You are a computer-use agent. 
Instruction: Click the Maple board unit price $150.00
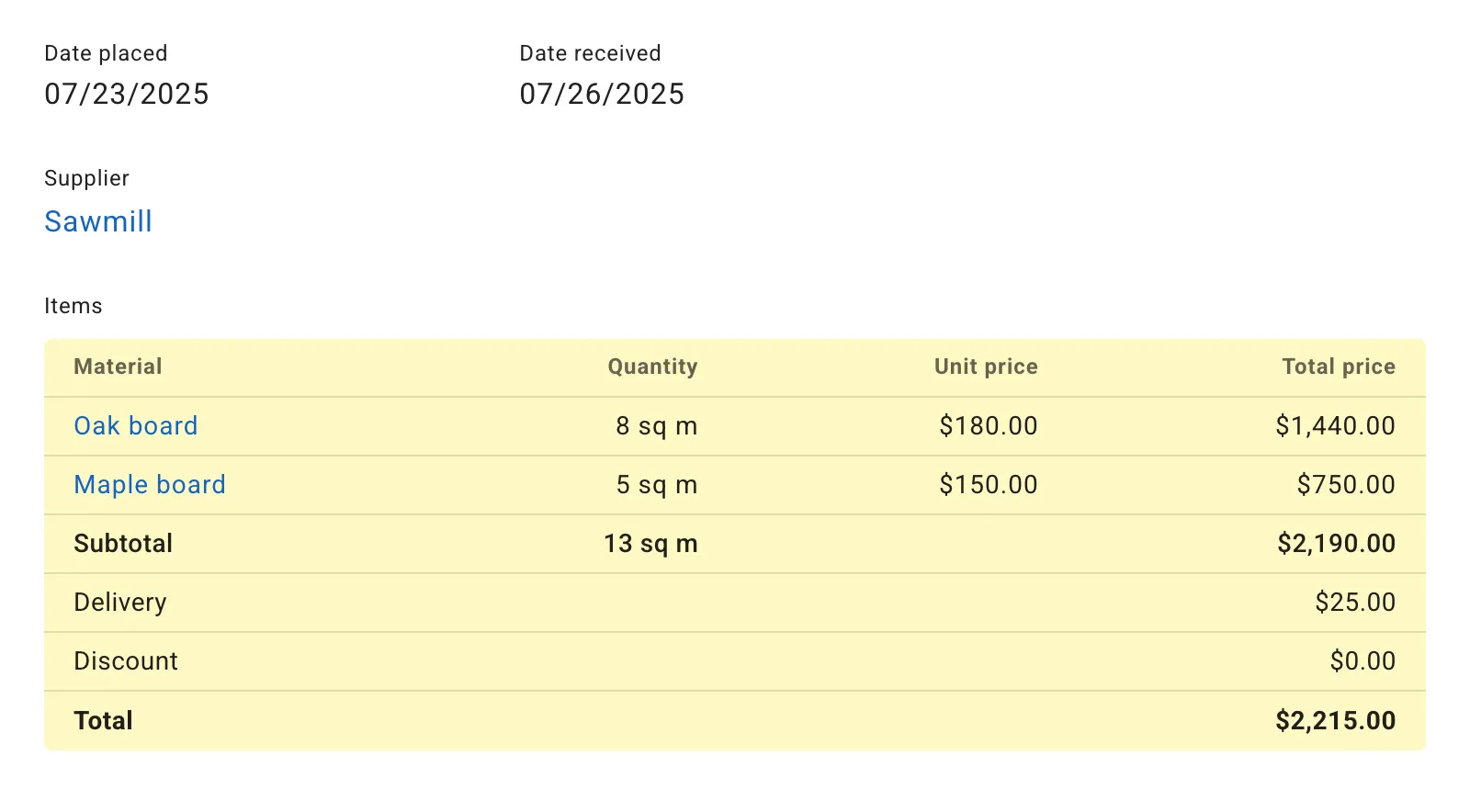(x=988, y=484)
